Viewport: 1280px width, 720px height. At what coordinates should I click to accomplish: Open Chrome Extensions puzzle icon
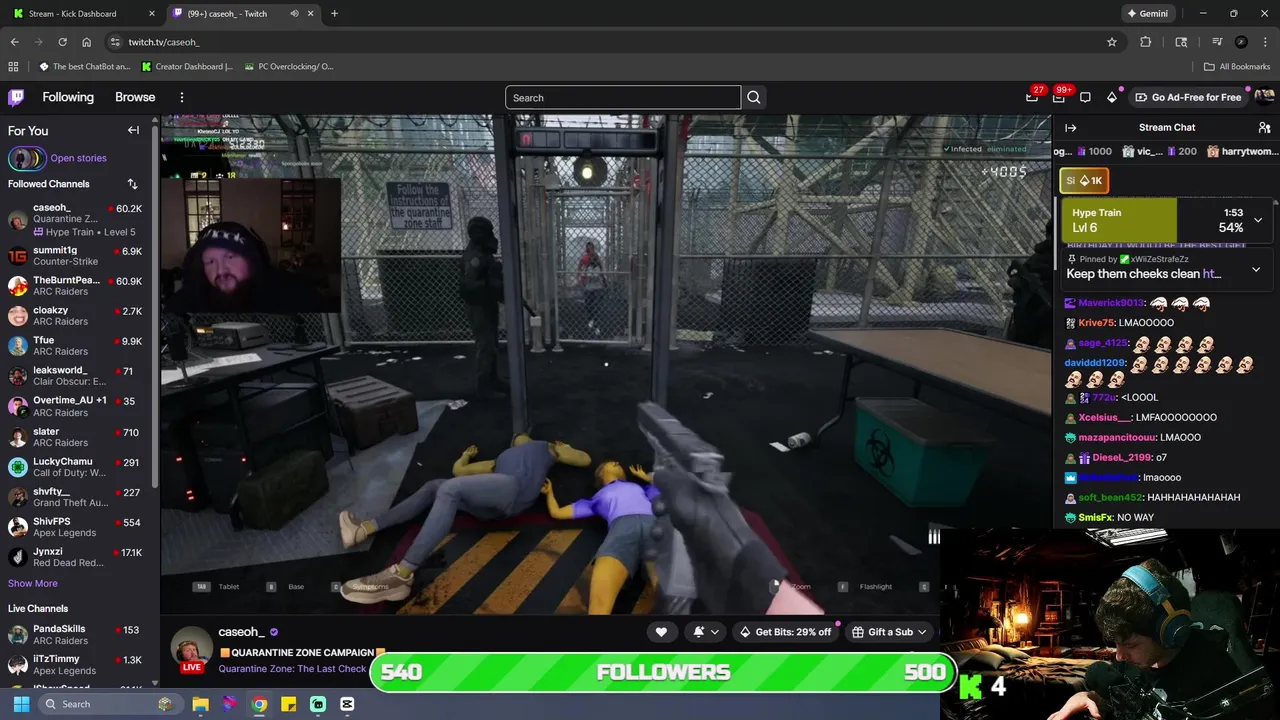1146,42
